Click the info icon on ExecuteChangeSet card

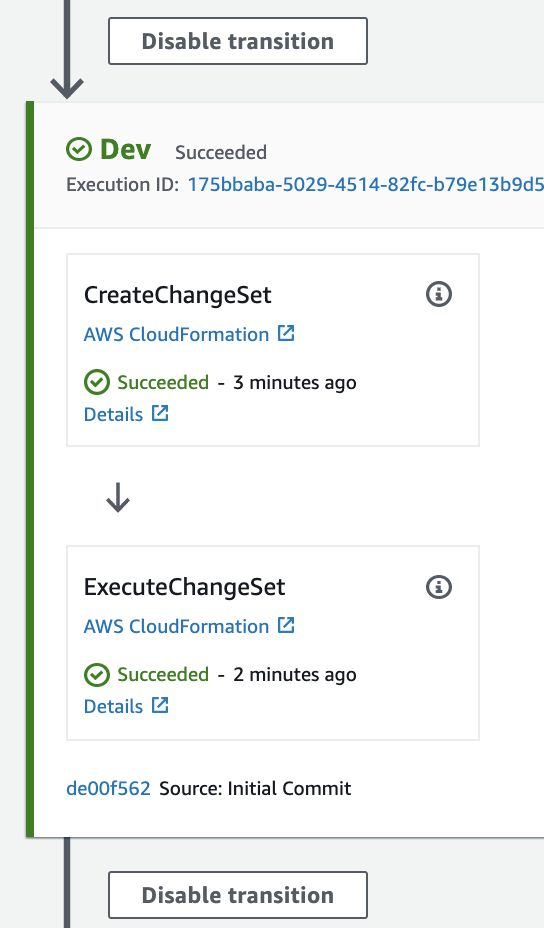439,587
